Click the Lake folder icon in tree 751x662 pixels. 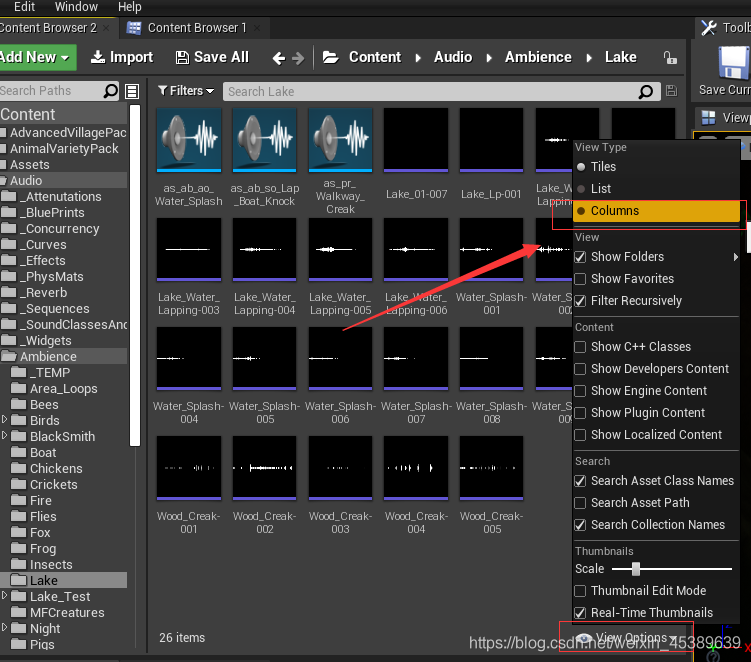pyautogui.click(x=19, y=580)
